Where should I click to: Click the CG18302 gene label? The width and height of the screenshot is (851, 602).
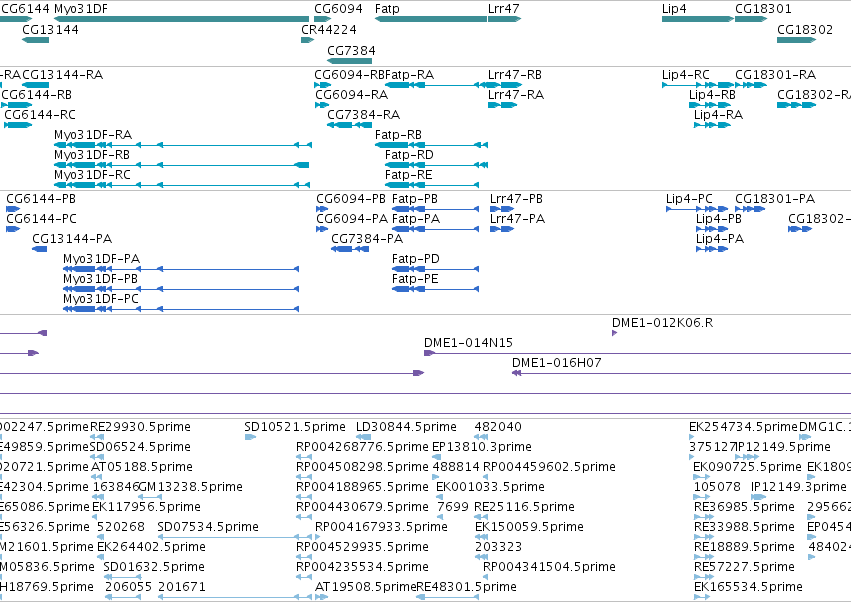(x=805, y=29)
